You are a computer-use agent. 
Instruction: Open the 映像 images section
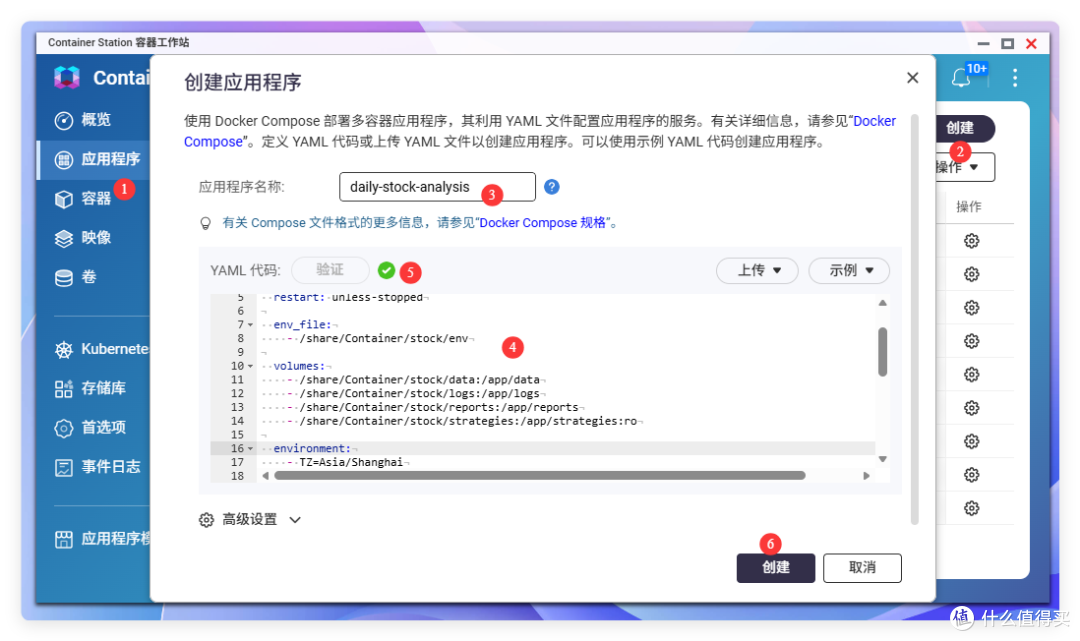(95, 238)
